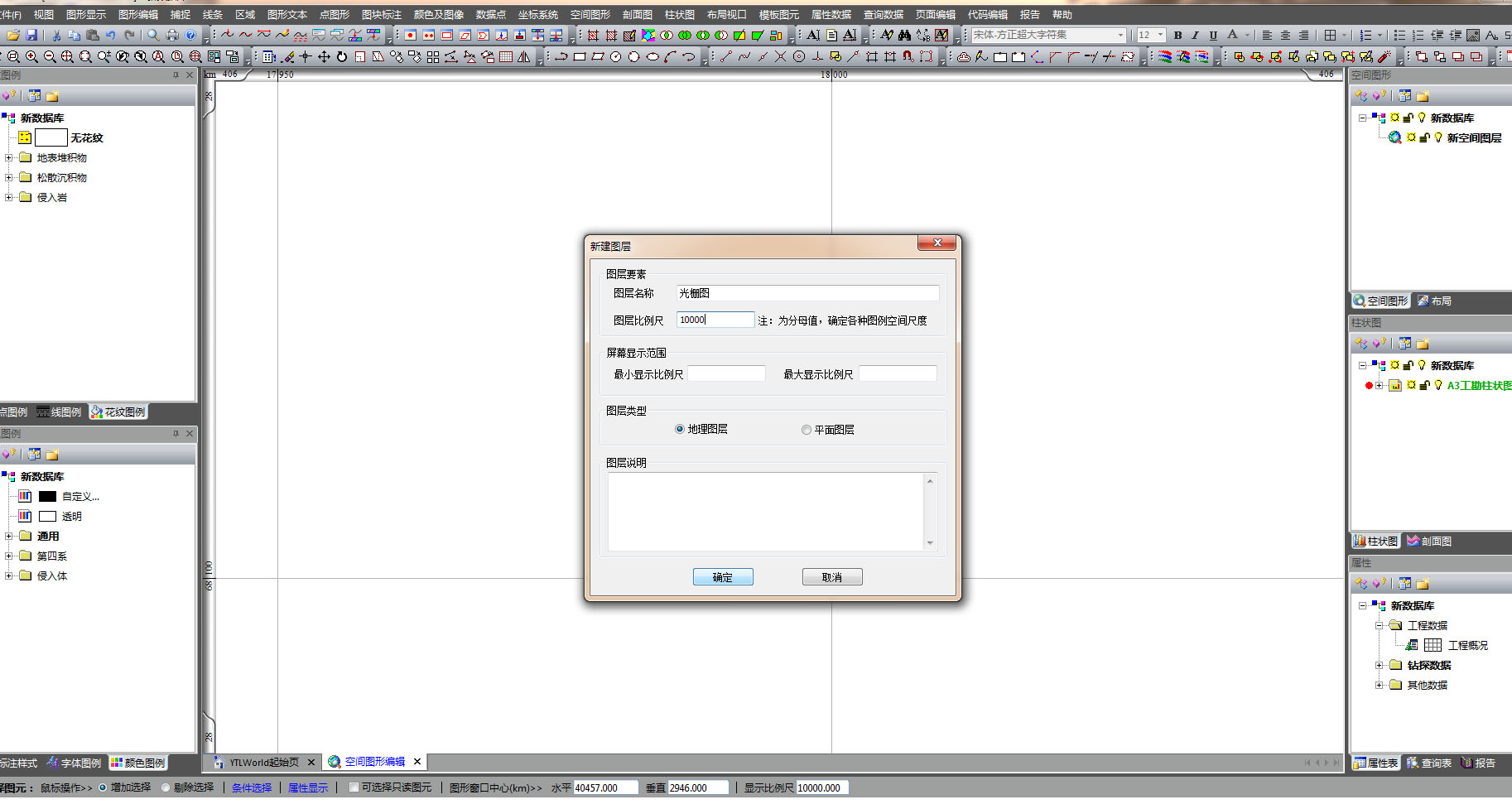Switch to the 字体图例 tab
1512x809 pixels.
[74, 763]
